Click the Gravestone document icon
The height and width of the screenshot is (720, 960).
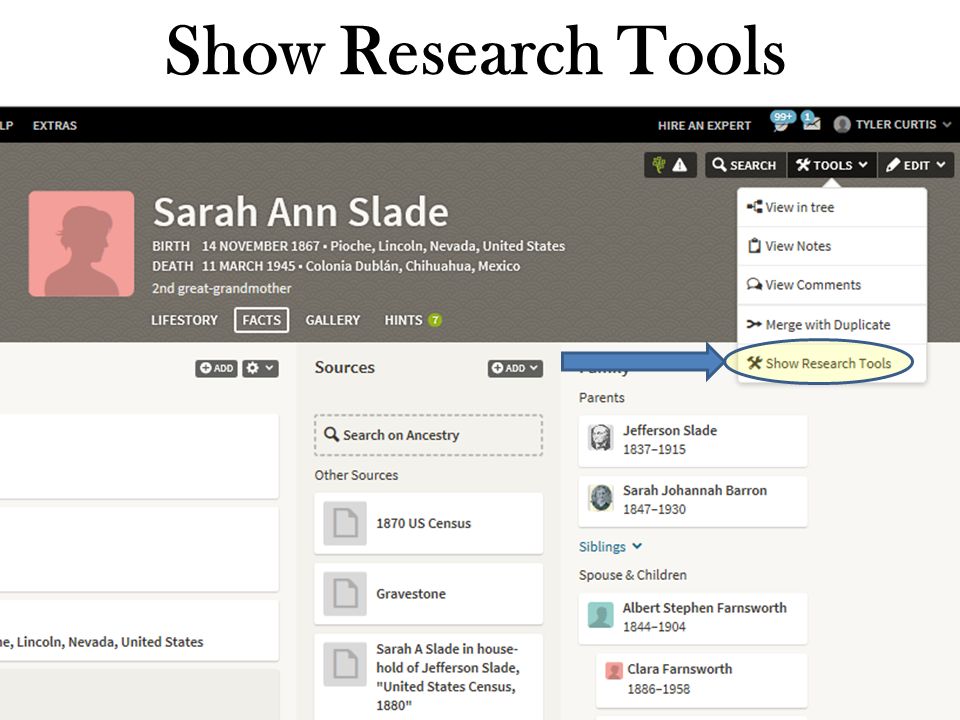[x=345, y=594]
